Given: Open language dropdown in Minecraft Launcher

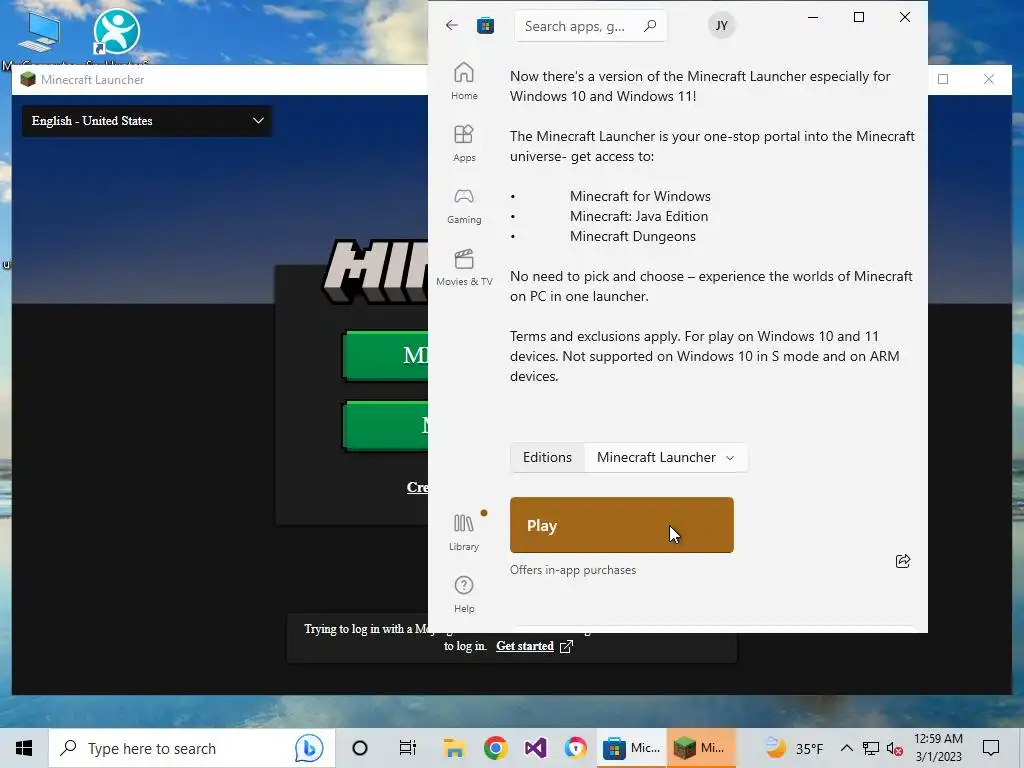Looking at the screenshot, I should (148, 121).
